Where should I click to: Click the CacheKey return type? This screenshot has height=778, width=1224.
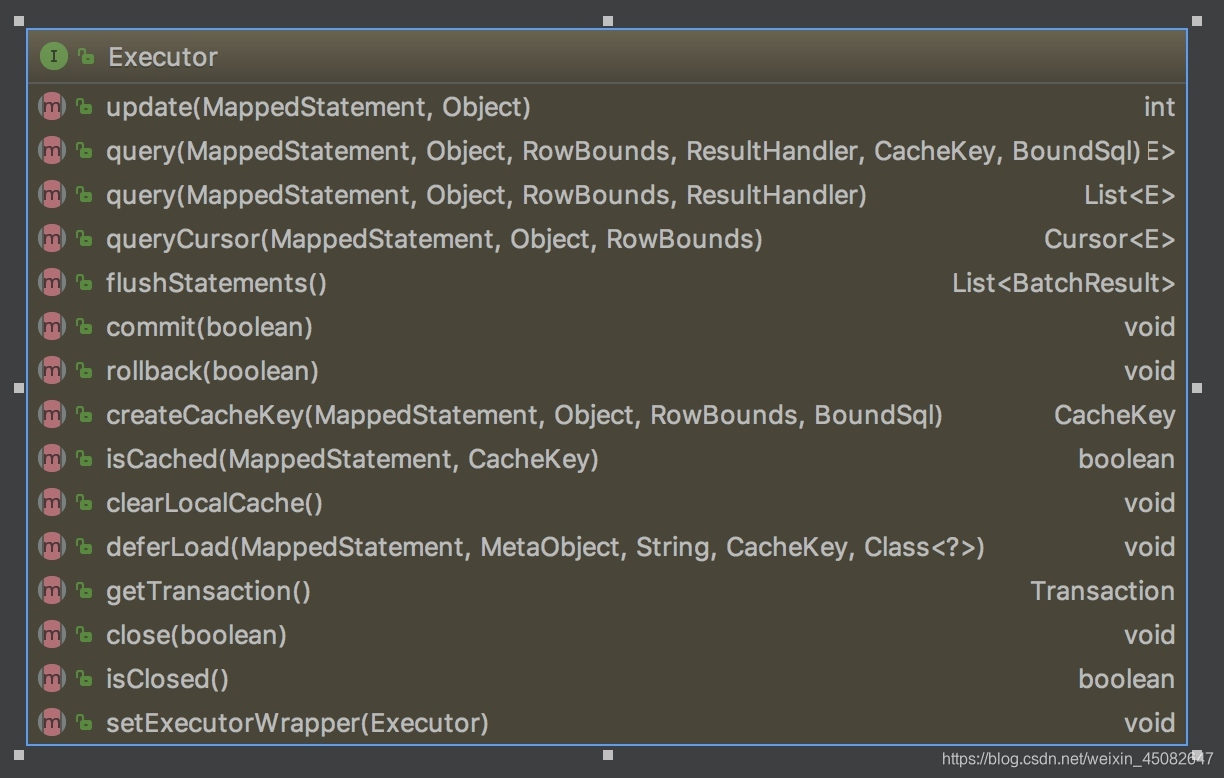[1115, 415]
